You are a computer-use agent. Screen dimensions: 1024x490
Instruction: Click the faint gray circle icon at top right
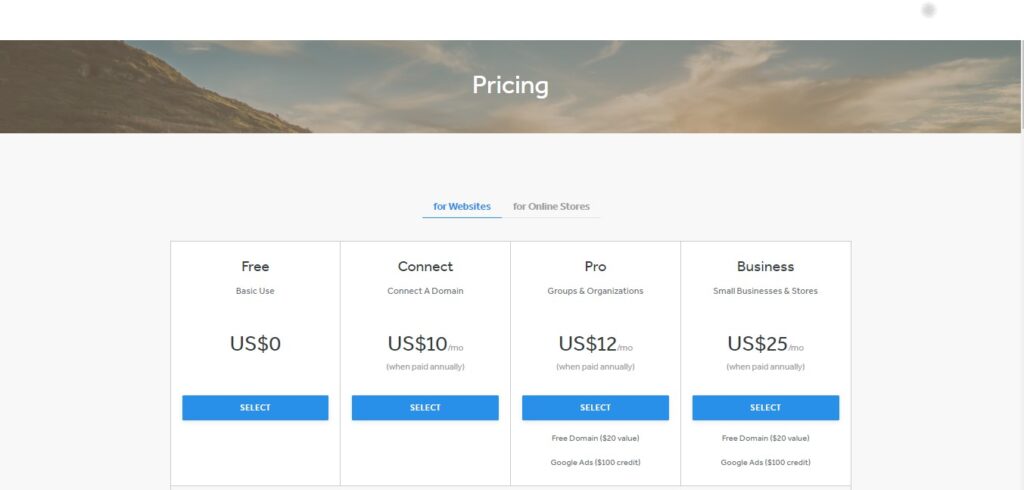click(x=928, y=10)
